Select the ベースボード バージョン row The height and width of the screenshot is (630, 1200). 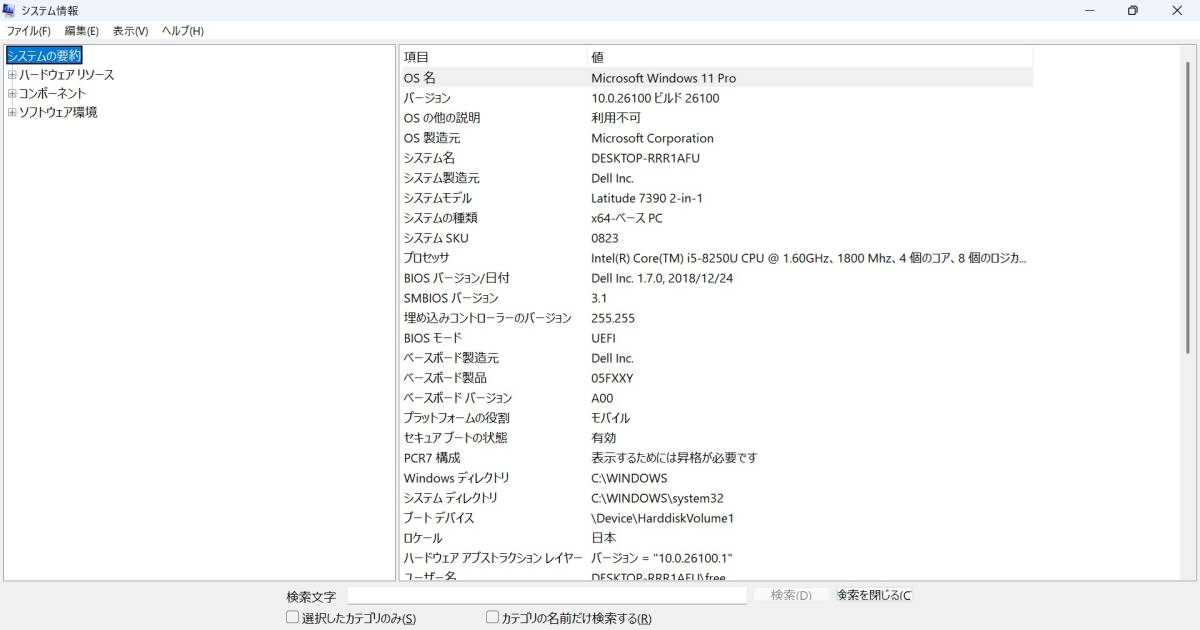716,398
